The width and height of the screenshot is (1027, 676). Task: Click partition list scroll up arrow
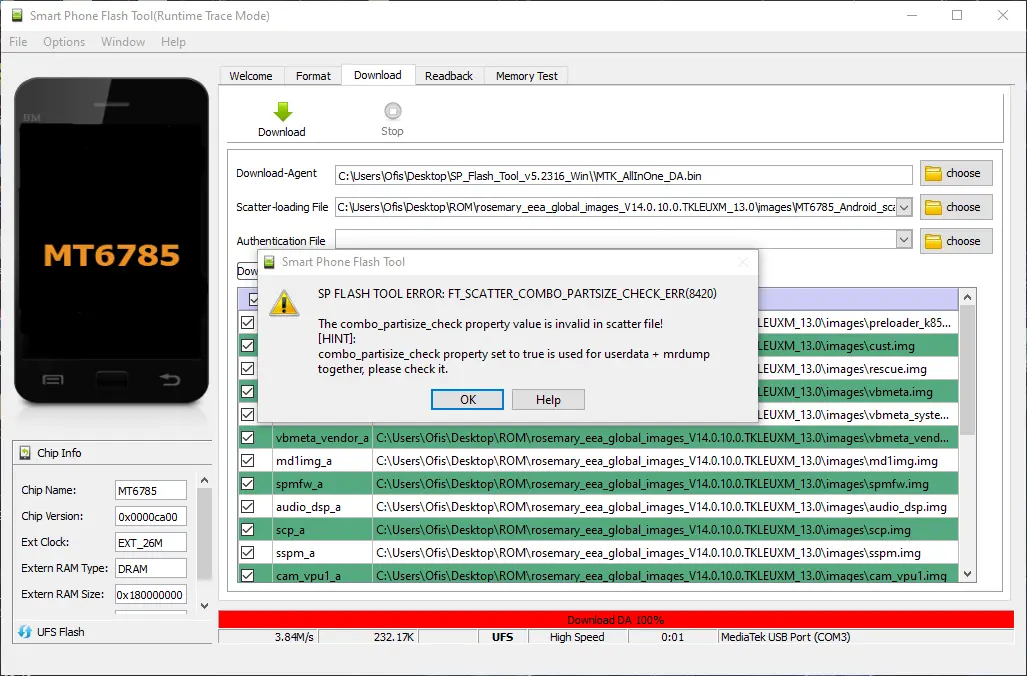click(967, 297)
